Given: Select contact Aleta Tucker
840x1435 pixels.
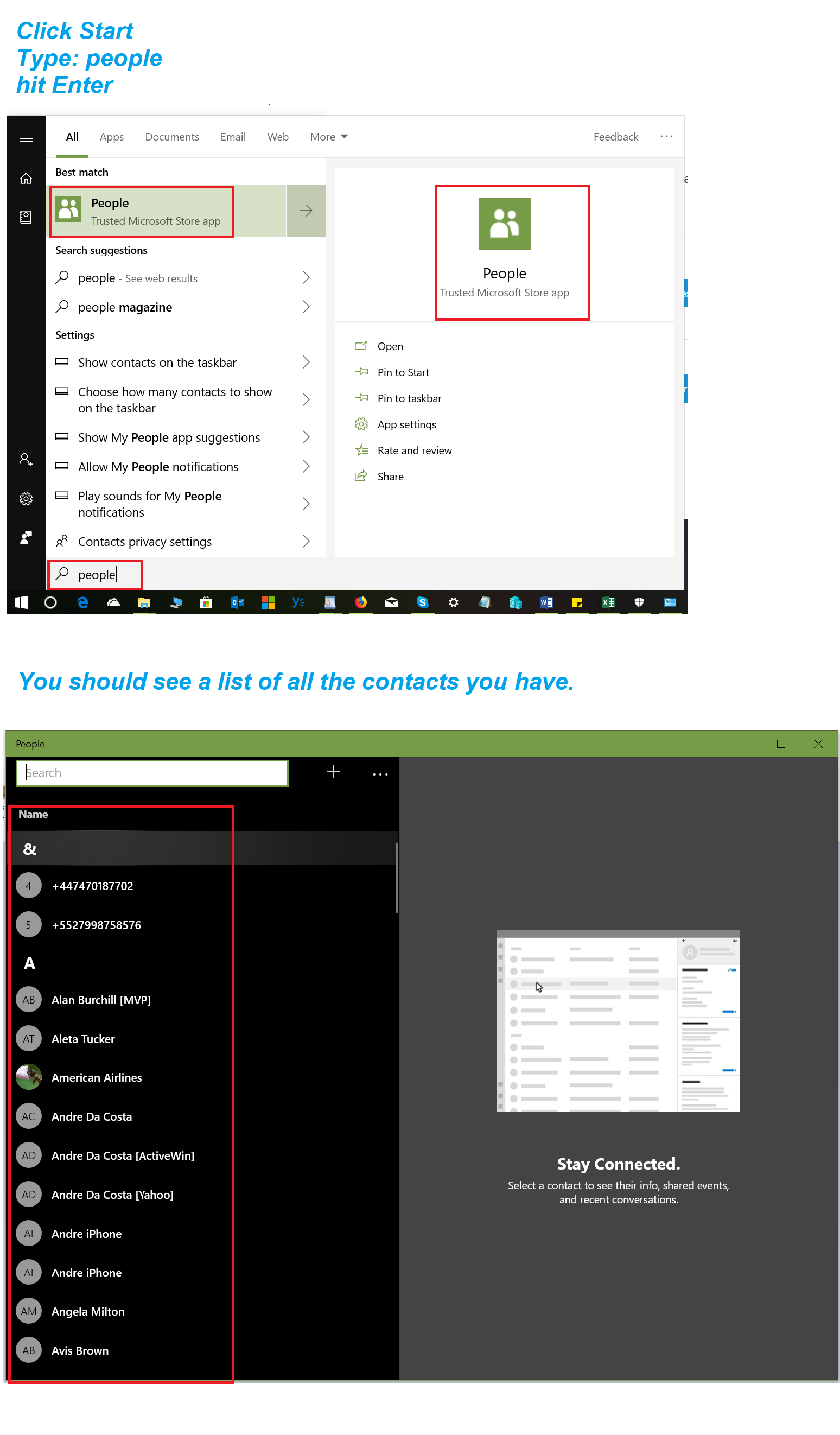Looking at the screenshot, I should click(202, 1039).
